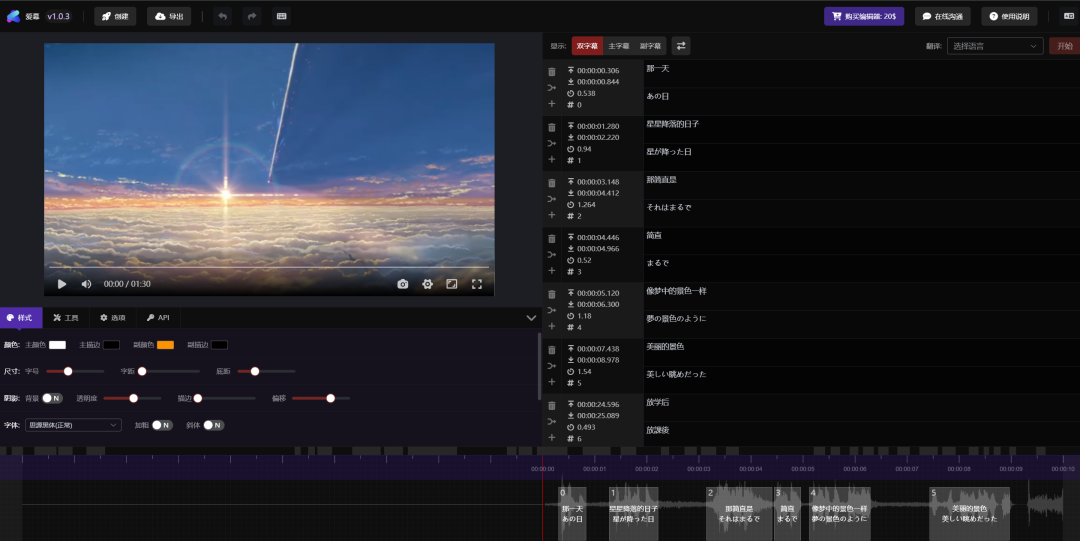The image size is (1080, 541).
Task: Switch to the API tab
Action: pyautogui.click(x=158, y=318)
